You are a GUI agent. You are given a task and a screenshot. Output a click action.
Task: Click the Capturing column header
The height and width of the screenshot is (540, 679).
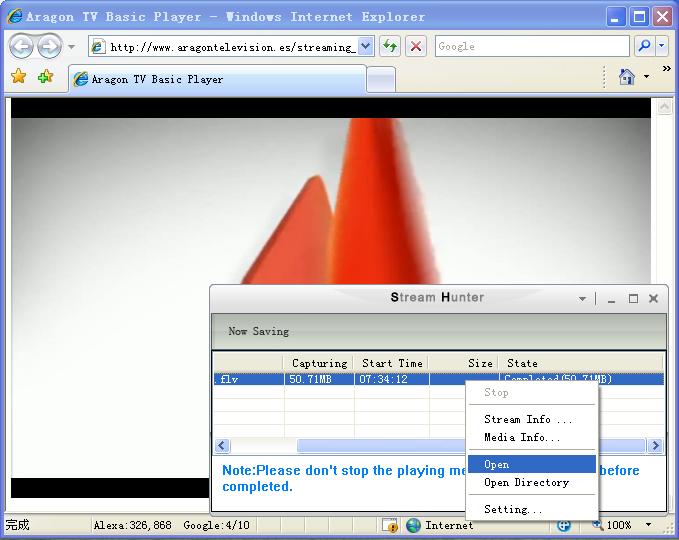pos(319,363)
